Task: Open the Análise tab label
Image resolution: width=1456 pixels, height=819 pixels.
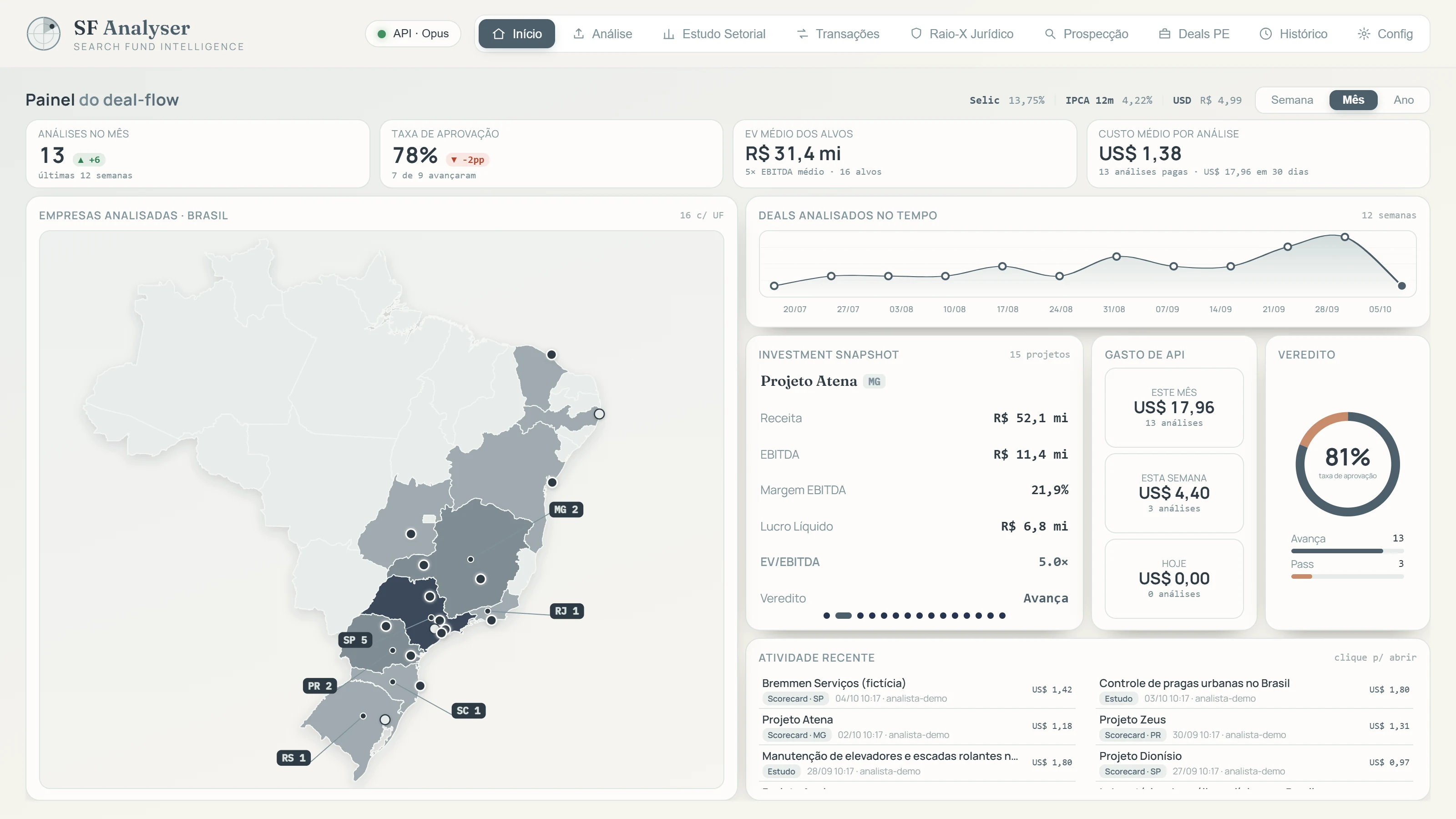Action: 612,34
